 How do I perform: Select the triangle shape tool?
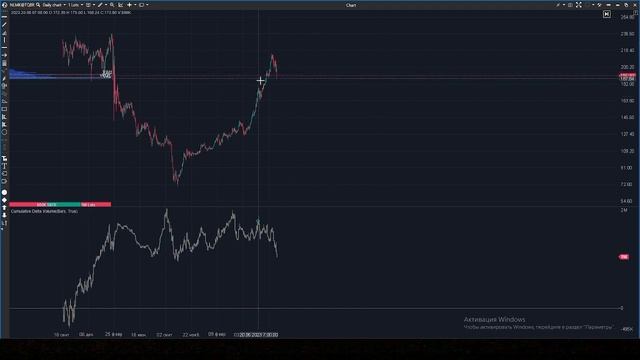point(4,101)
